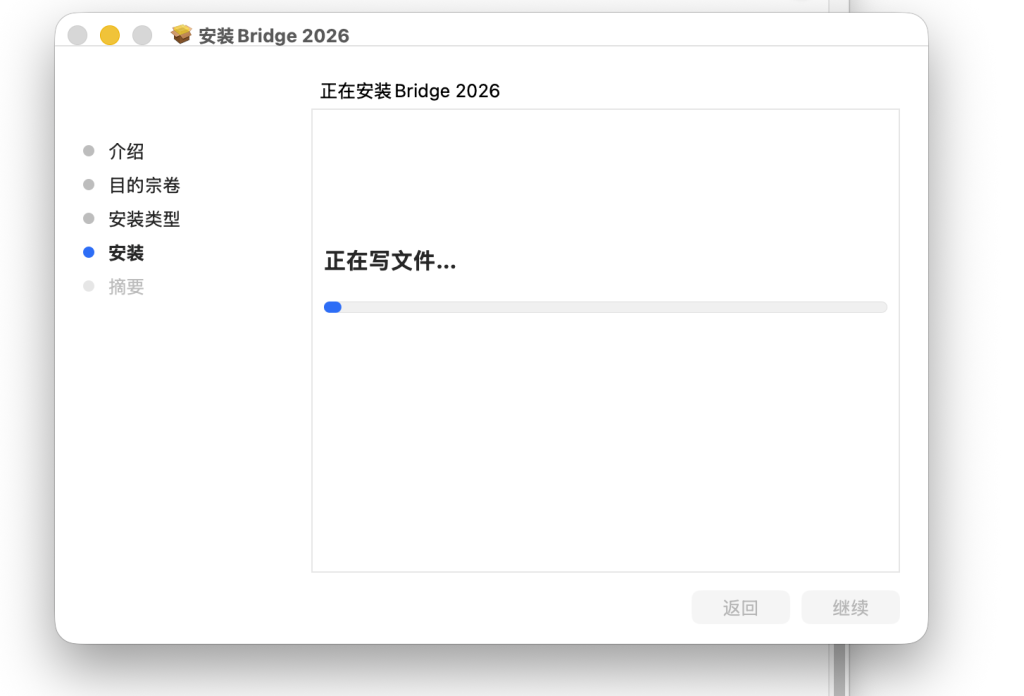Jump to the 摘要 step in sidebar
1024x696 pixels.
[127, 287]
